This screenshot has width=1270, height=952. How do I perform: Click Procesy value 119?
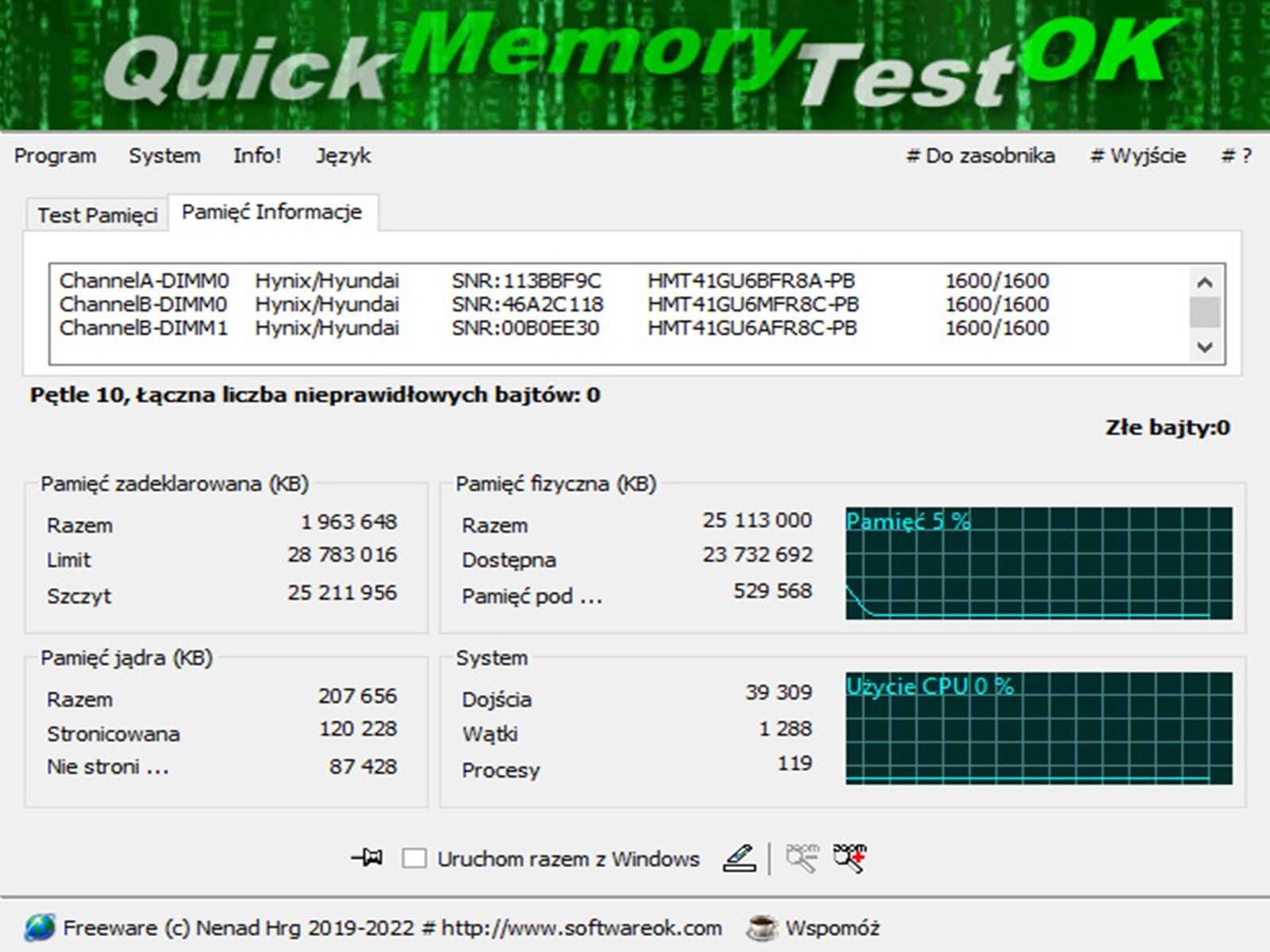tap(795, 763)
